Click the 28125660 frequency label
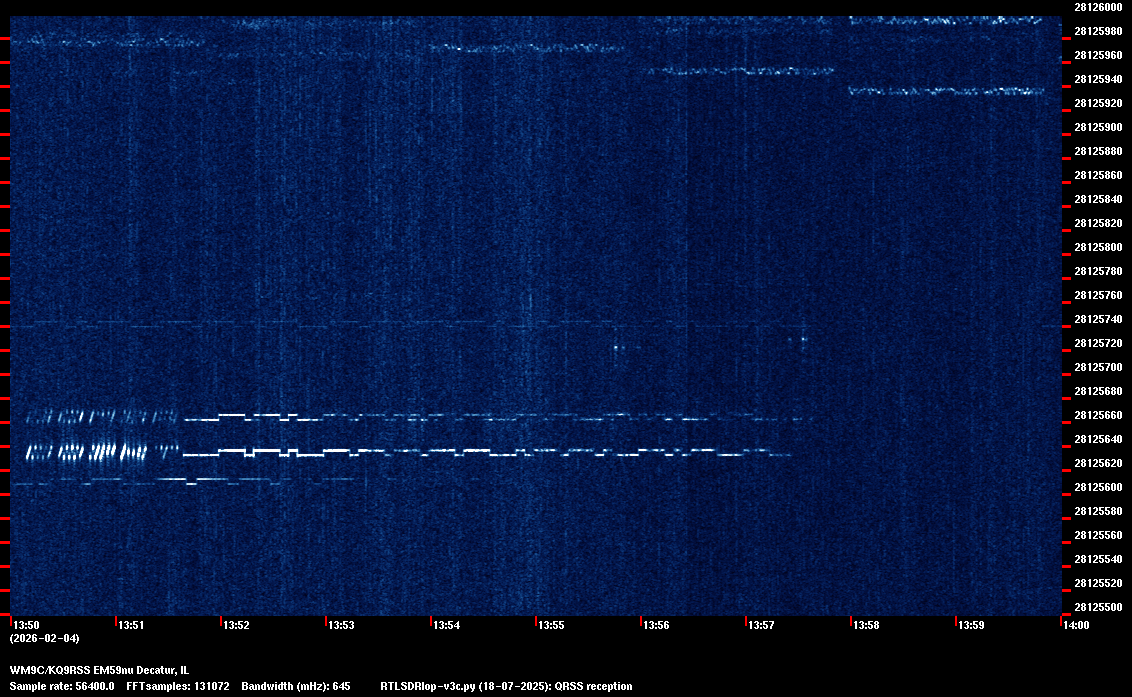The image size is (1132, 697). click(1097, 415)
